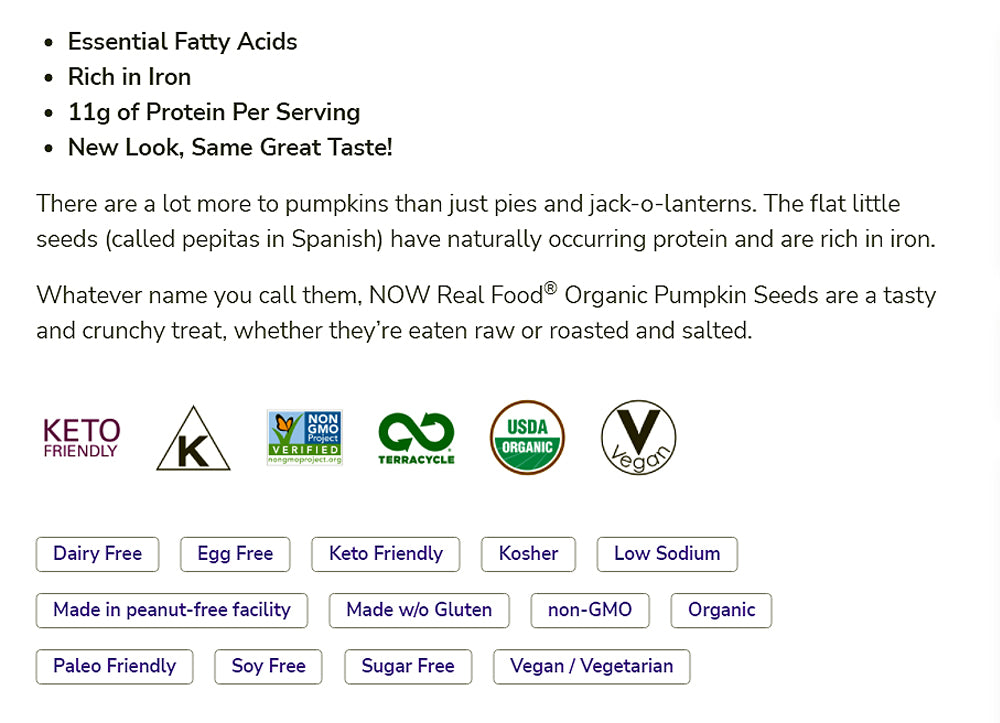Click the TerraCycle recycling logo
The height and width of the screenshot is (723, 1000).
coord(416,438)
